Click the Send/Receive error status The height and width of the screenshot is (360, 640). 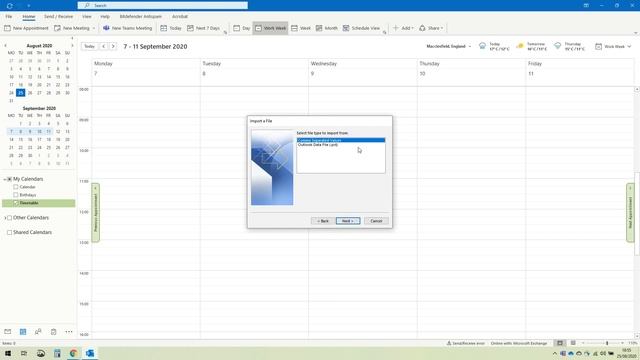tap(466, 343)
